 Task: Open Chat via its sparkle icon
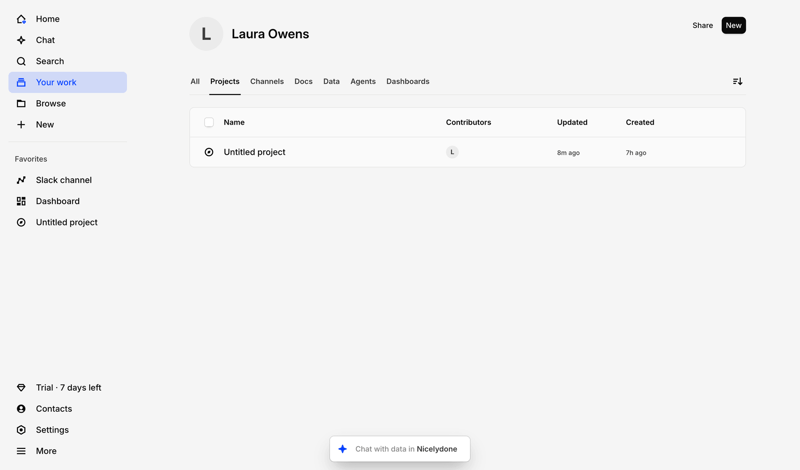pyautogui.click(x=21, y=40)
